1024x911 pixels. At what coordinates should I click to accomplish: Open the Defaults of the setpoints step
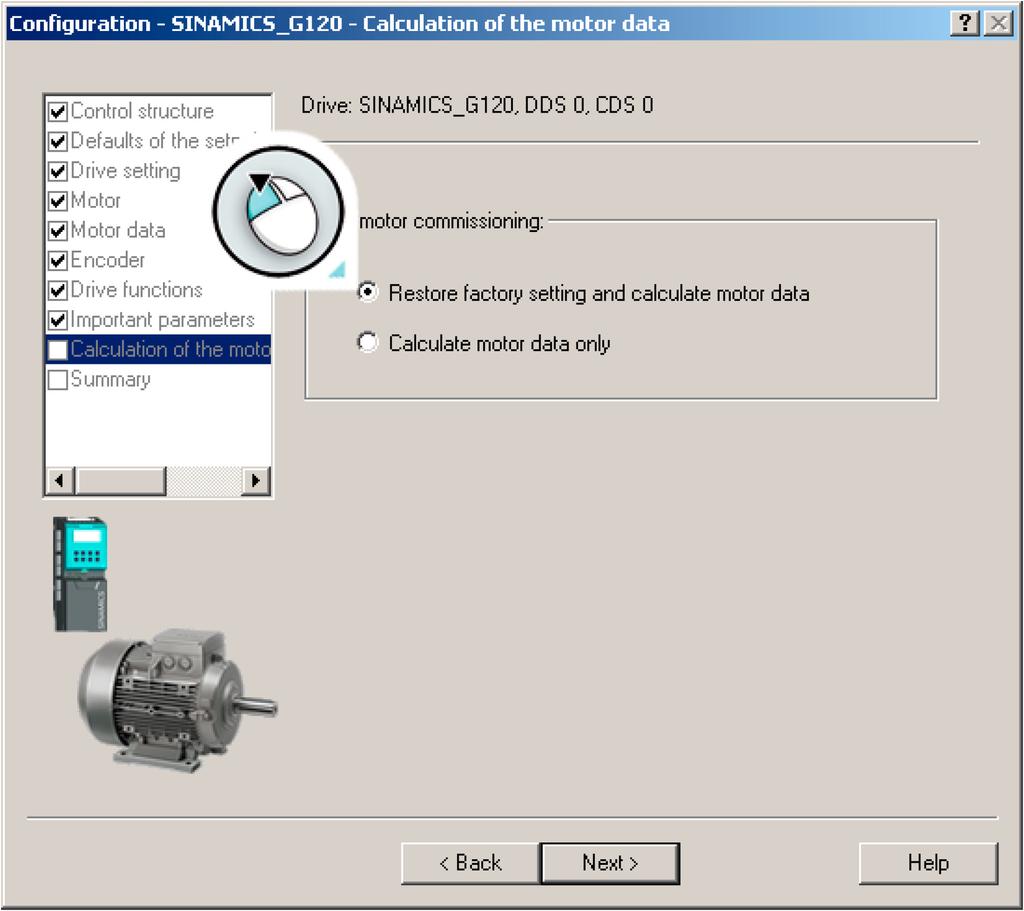[x=155, y=141]
